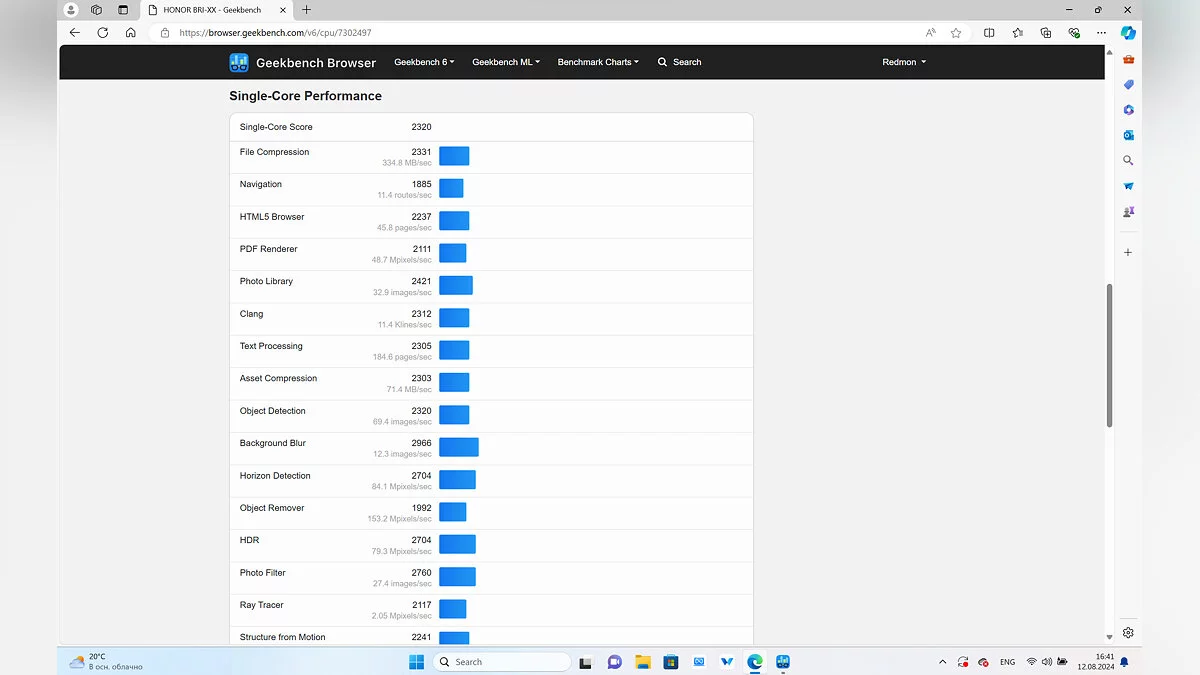The width and height of the screenshot is (1200, 675).
Task: Open Outlook from the Edge sidebar
Action: [1128, 135]
